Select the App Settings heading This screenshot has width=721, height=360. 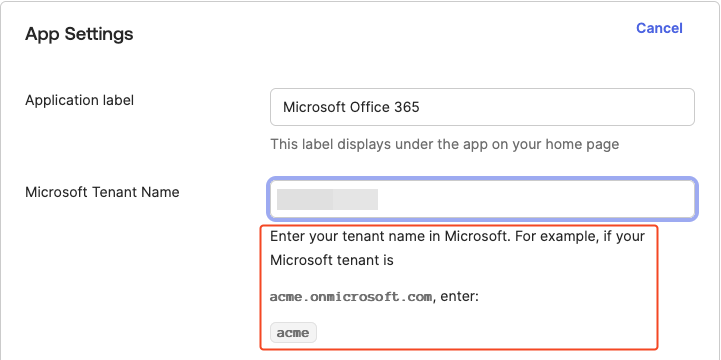coord(79,34)
